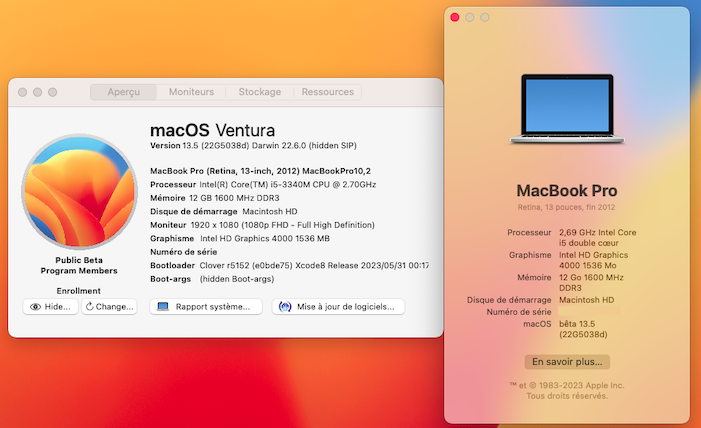Image resolution: width=701 pixels, height=428 pixels.
Task: Click the macOS Ventura round logo
Action: 80,191
